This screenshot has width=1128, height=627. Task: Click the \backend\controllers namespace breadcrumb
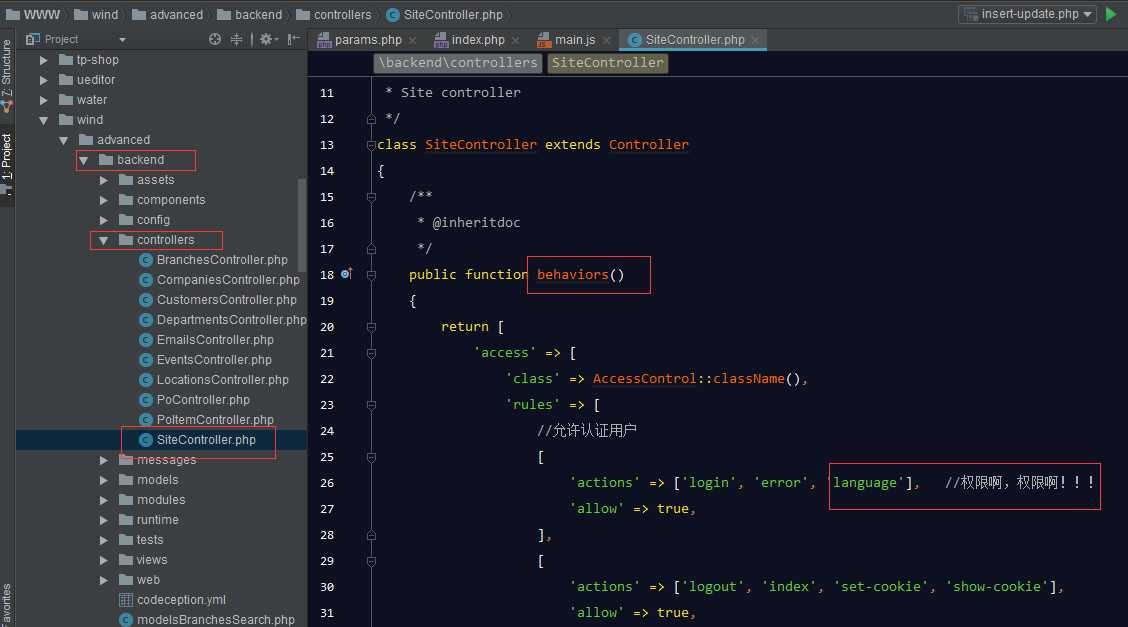pyautogui.click(x=458, y=63)
